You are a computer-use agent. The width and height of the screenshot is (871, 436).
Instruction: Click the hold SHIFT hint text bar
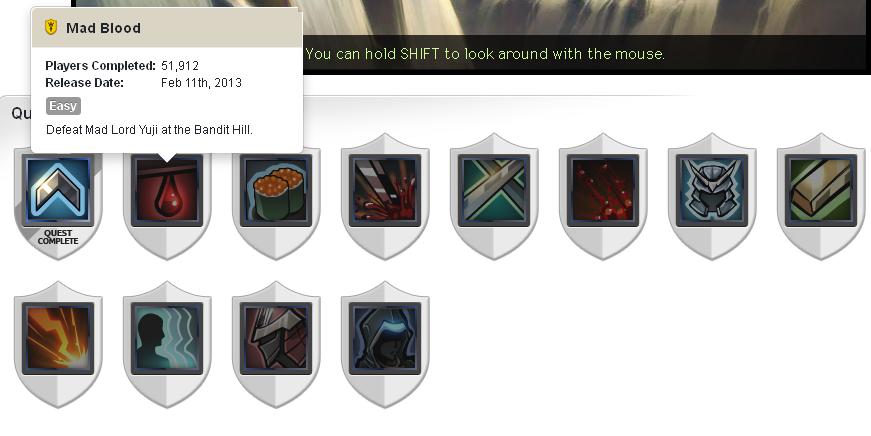coord(485,54)
